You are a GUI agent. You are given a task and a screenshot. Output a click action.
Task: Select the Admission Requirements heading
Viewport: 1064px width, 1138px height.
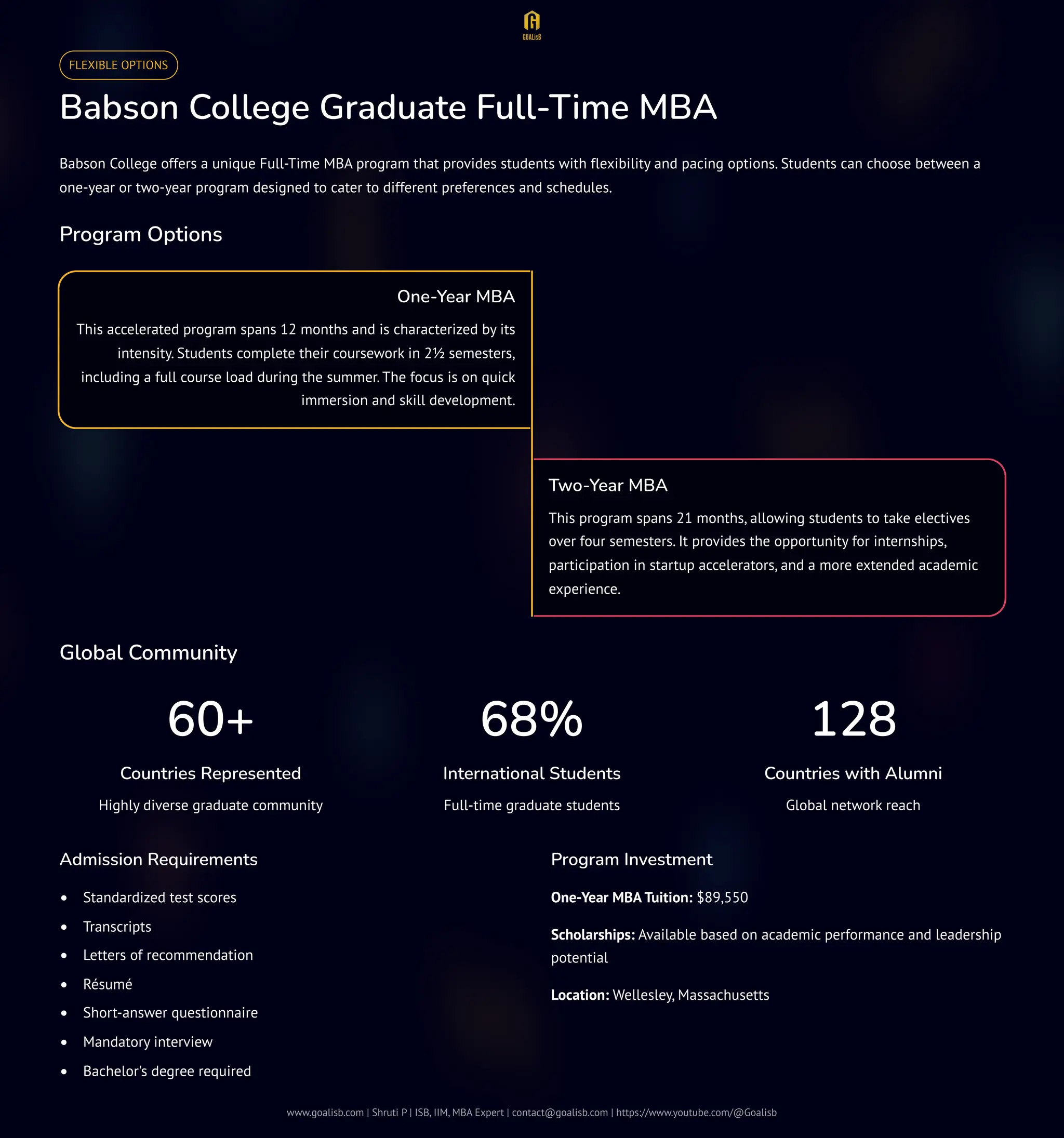158,859
